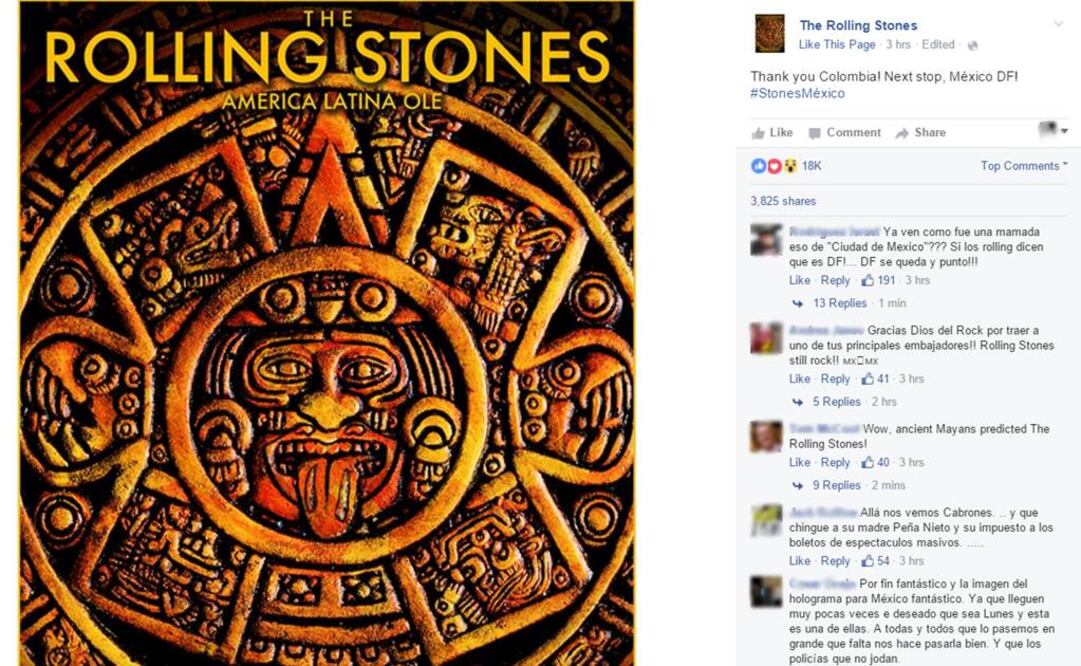The image size is (1081, 666).
Task: Click The Rolling Stones page avatar
Action: [x=769, y=33]
